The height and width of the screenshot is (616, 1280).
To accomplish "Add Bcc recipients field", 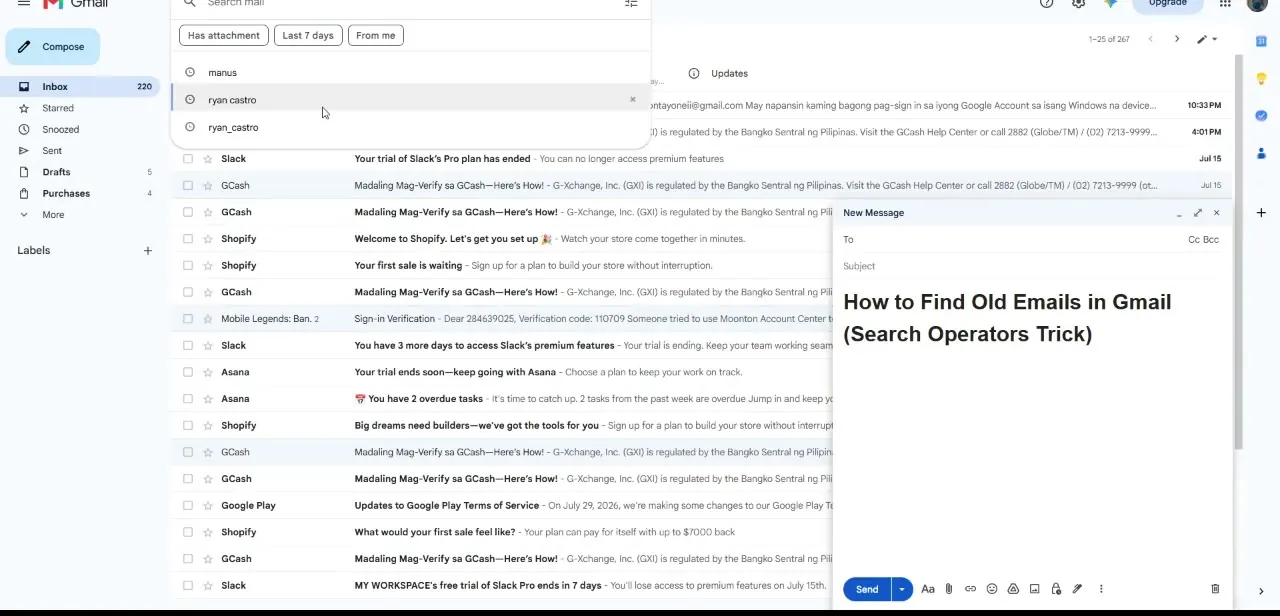I will pyautogui.click(x=1211, y=240).
